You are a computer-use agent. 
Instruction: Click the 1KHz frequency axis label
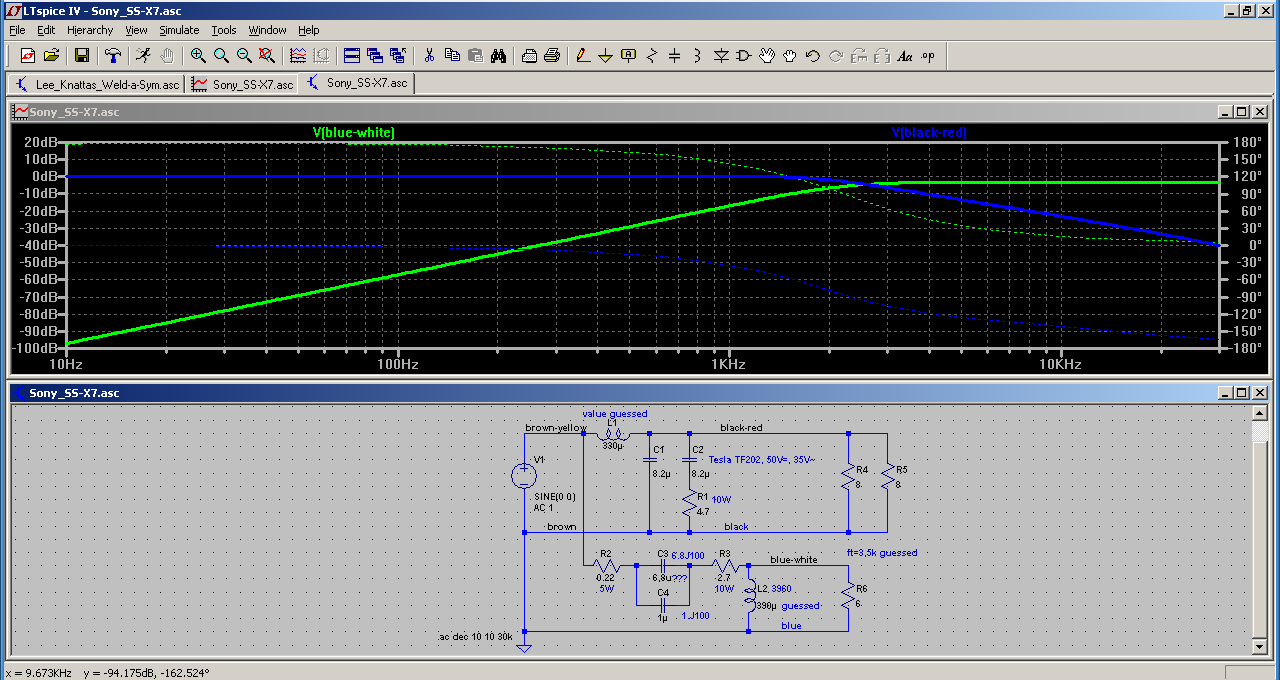pos(729,365)
